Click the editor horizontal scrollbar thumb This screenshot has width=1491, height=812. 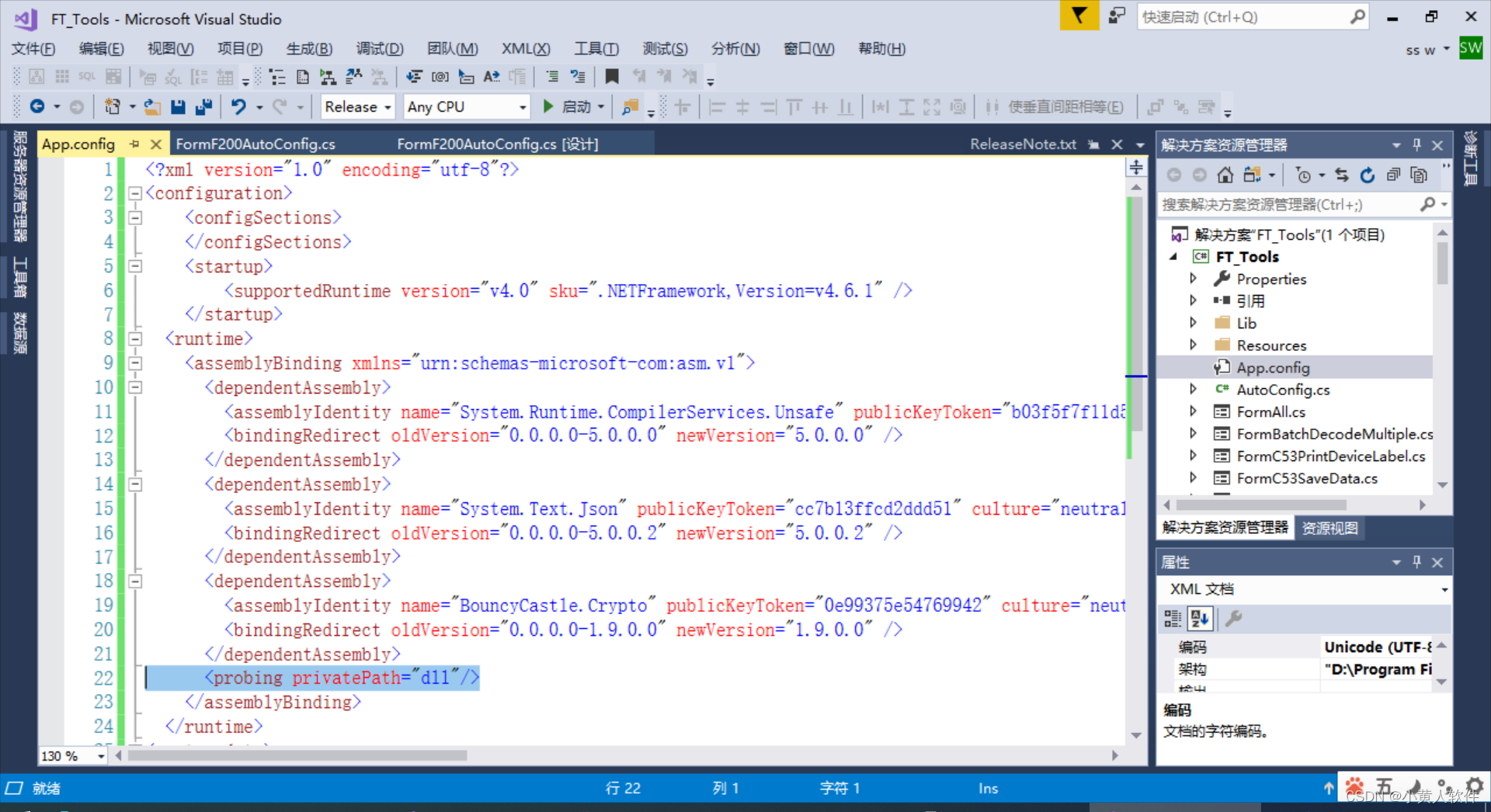tap(297, 755)
